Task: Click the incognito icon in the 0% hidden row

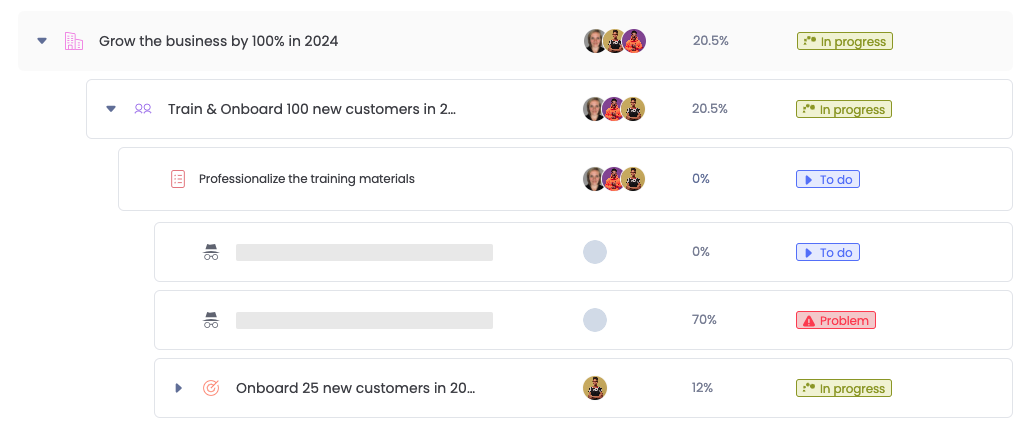Action: tap(211, 252)
